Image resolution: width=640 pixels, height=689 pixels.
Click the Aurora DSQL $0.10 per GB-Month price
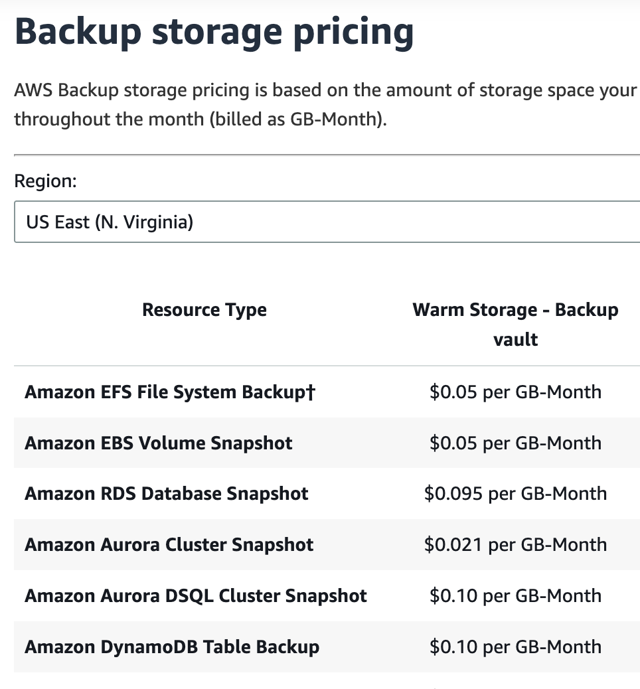click(x=515, y=595)
